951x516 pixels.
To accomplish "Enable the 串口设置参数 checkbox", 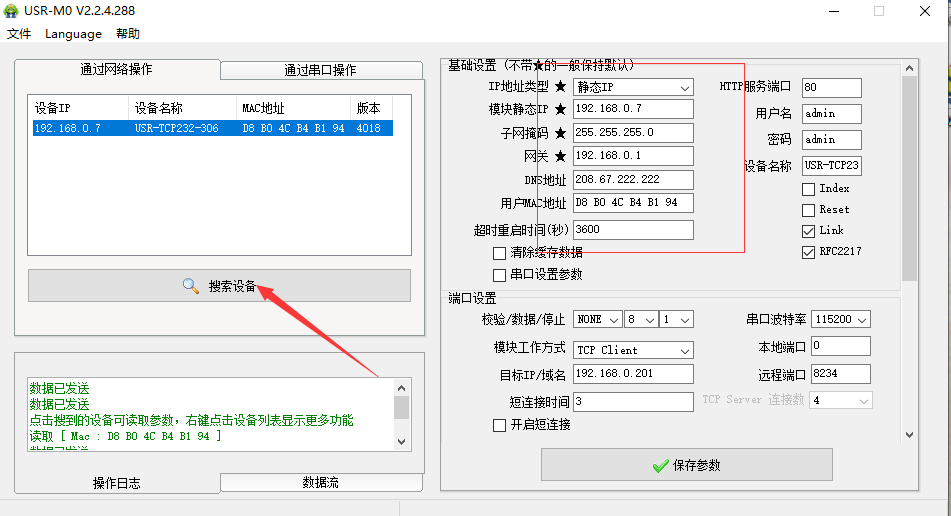I will [499, 275].
